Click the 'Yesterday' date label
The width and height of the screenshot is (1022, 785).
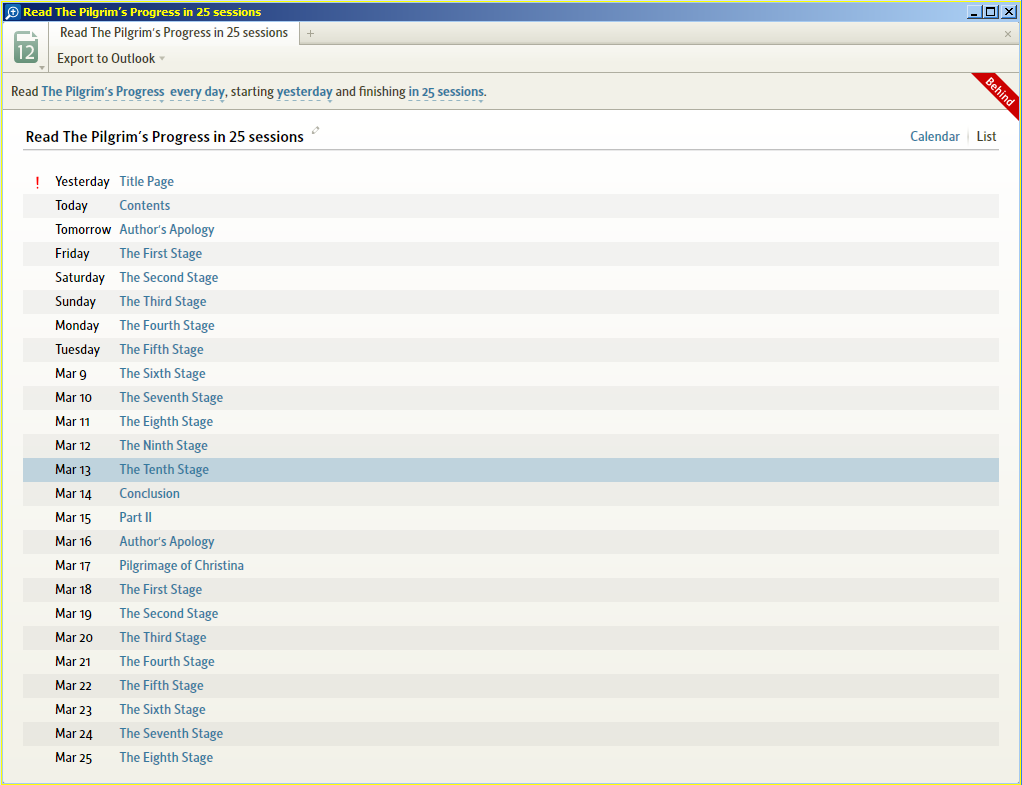pyautogui.click(x=82, y=181)
